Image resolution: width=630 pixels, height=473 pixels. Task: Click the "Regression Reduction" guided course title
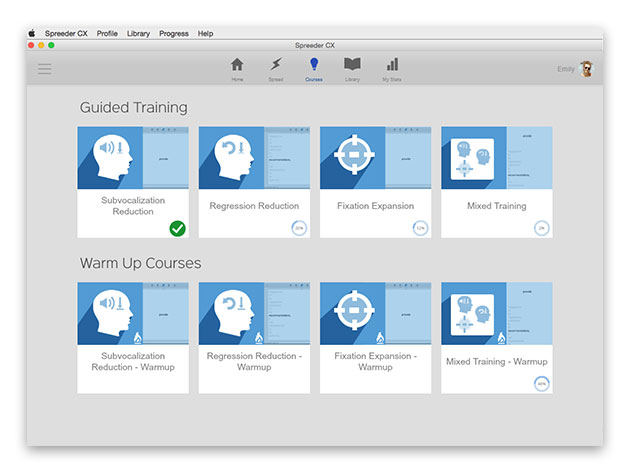tap(254, 206)
